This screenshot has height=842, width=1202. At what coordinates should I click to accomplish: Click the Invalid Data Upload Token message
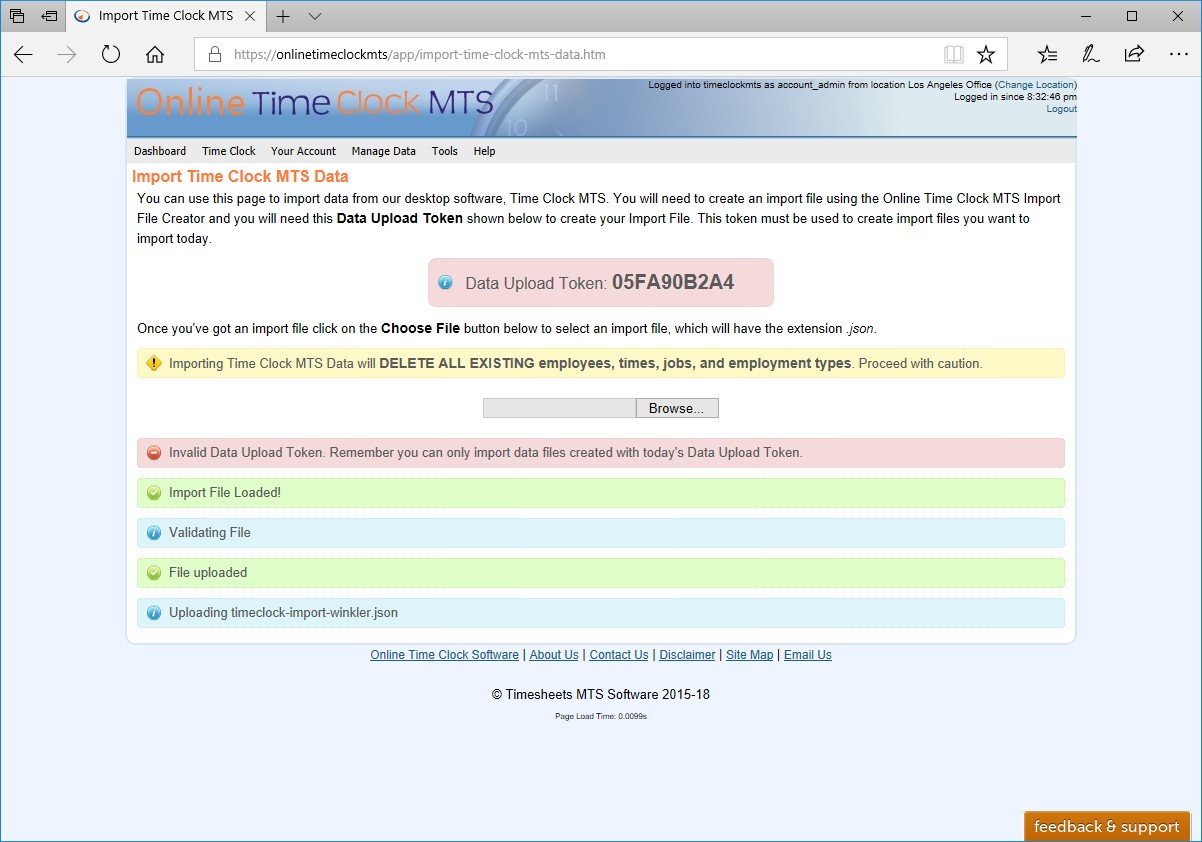pyautogui.click(x=486, y=453)
